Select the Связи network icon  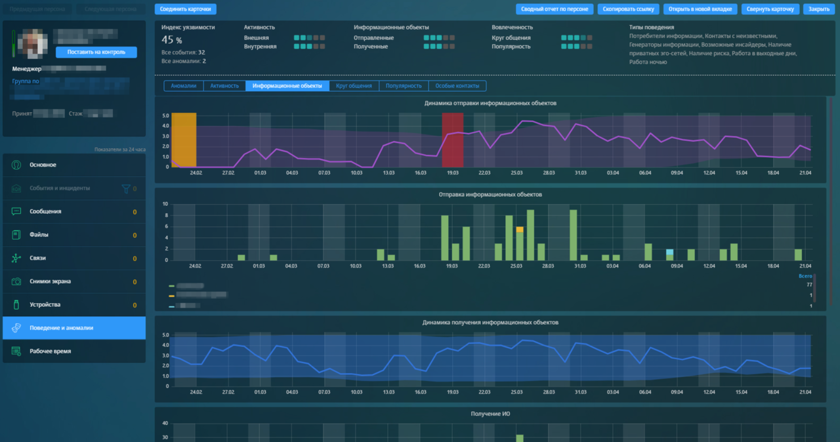[16, 258]
